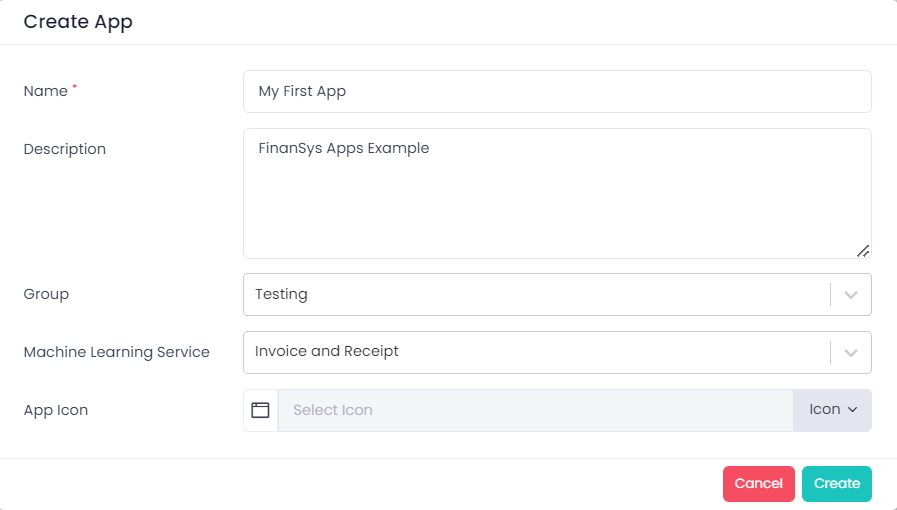Click the Machine Learning Service label
The height and width of the screenshot is (510, 897).
[x=116, y=352]
